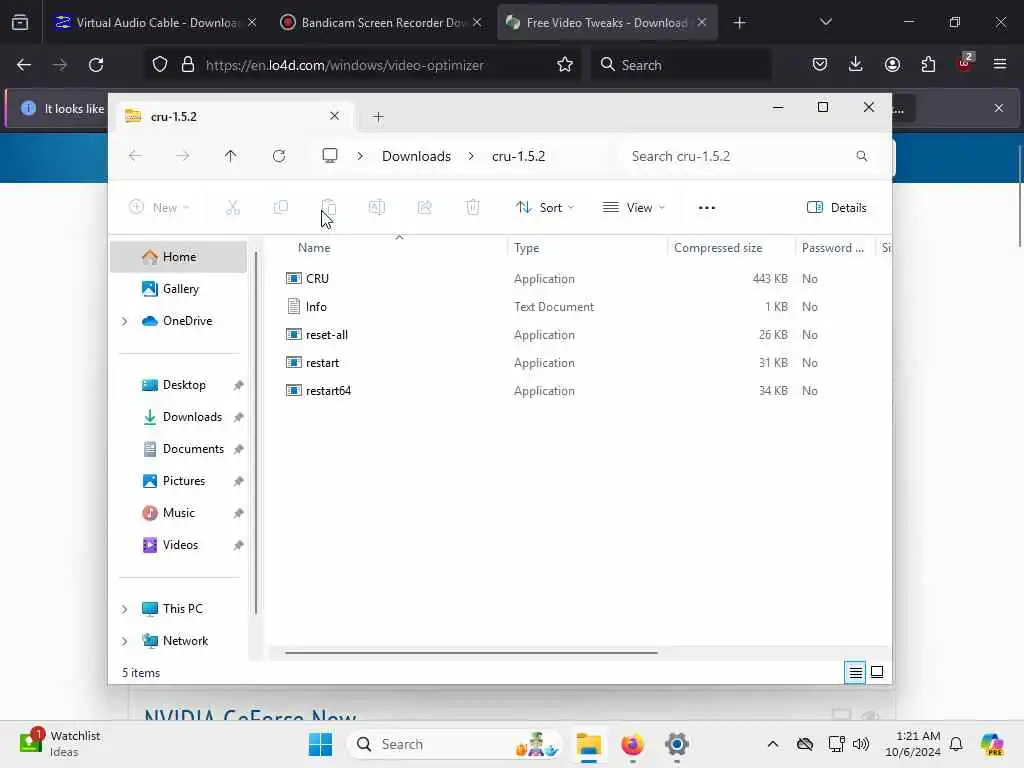Open Firefox account profile icon

click(x=892, y=65)
